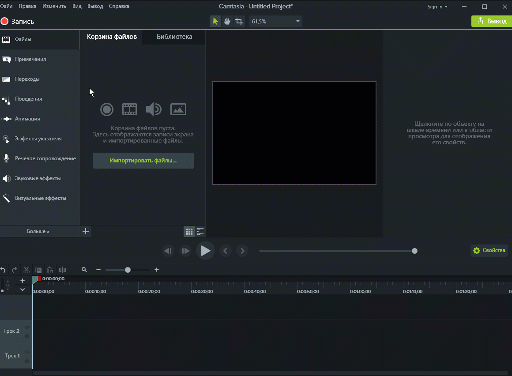Step back to the previous frame
512x376 pixels.
[168, 251]
